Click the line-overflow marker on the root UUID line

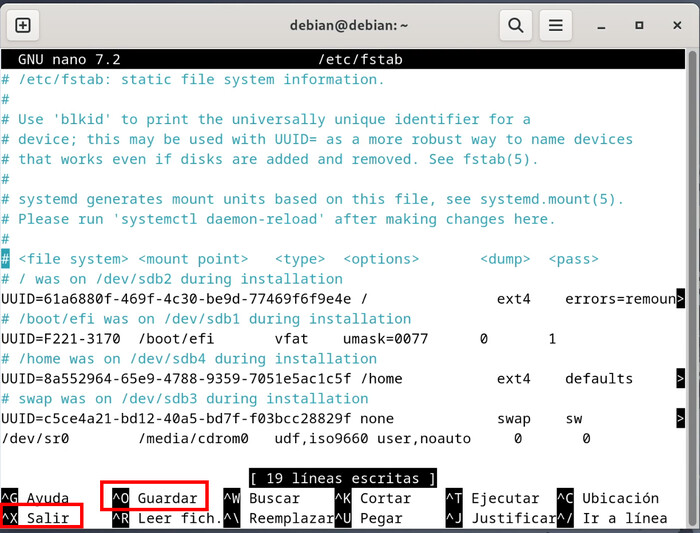[x=680, y=299]
